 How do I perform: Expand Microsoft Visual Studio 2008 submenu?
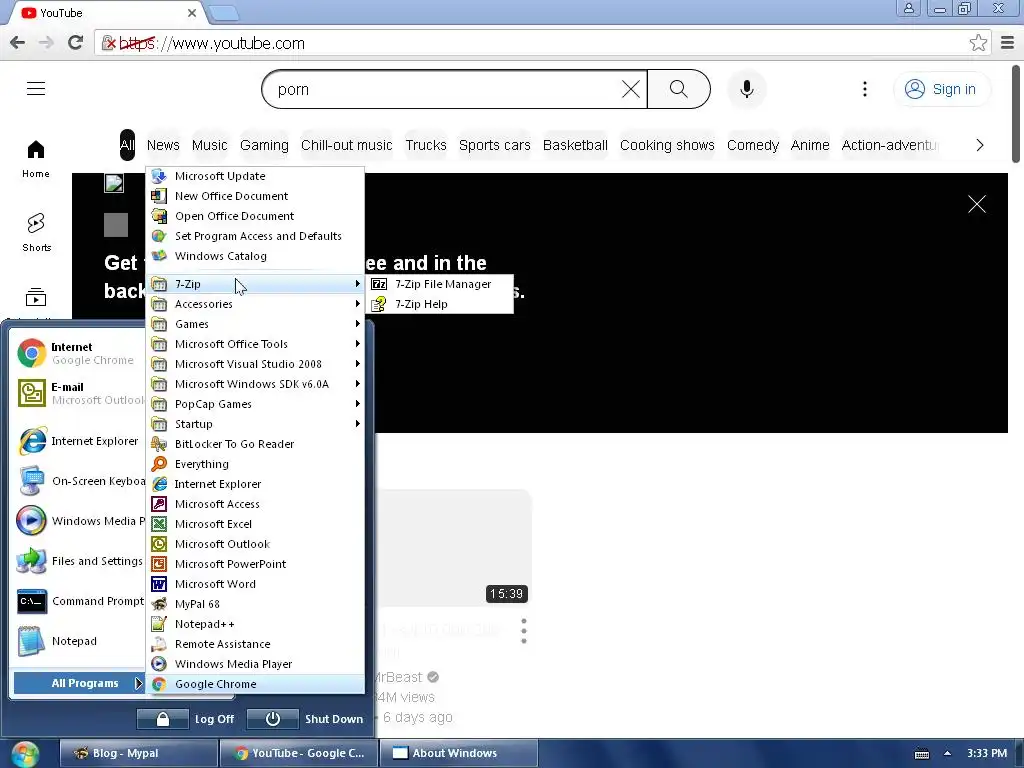click(255, 364)
